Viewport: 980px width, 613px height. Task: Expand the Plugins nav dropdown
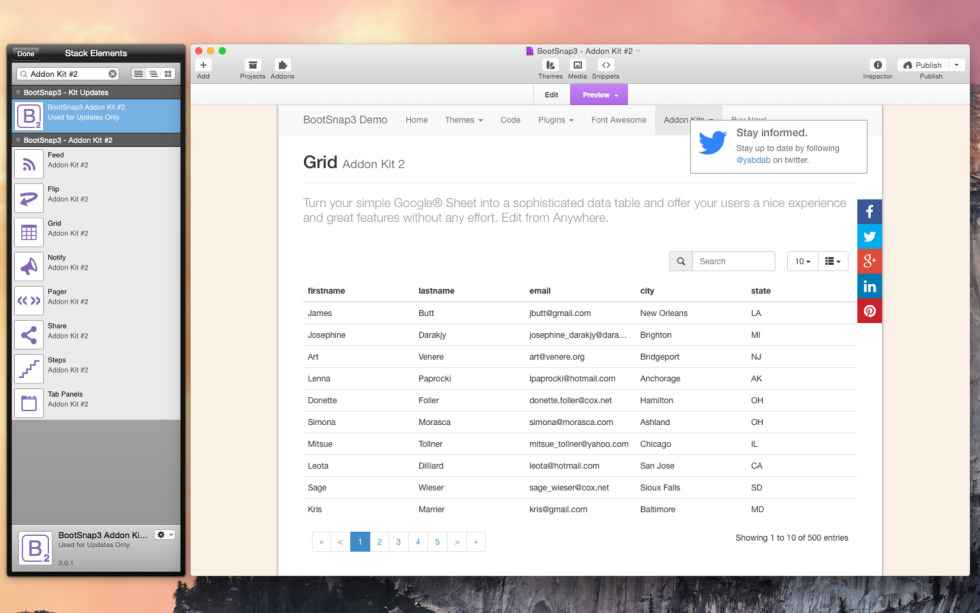556,120
